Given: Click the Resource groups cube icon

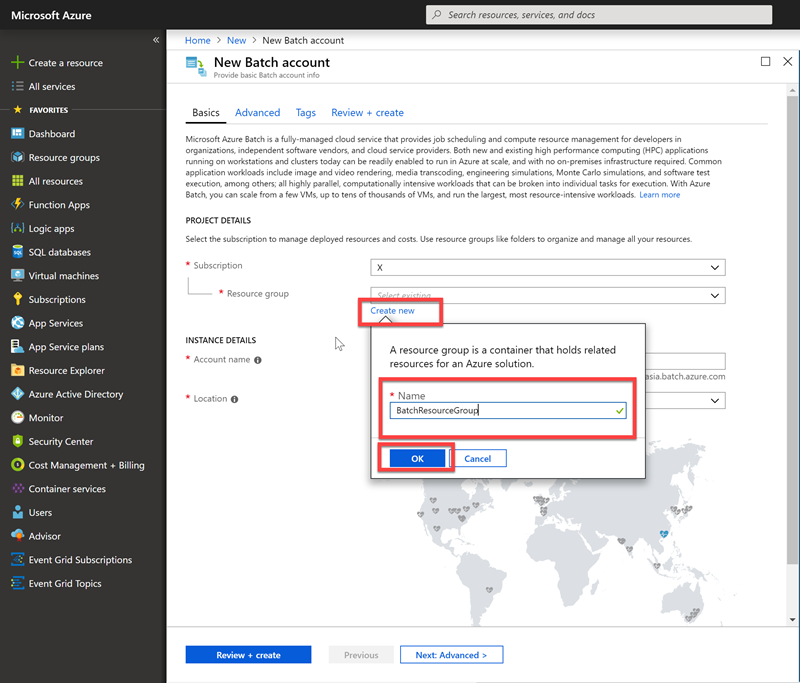Looking at the screenshot, I should pos(17,157).
